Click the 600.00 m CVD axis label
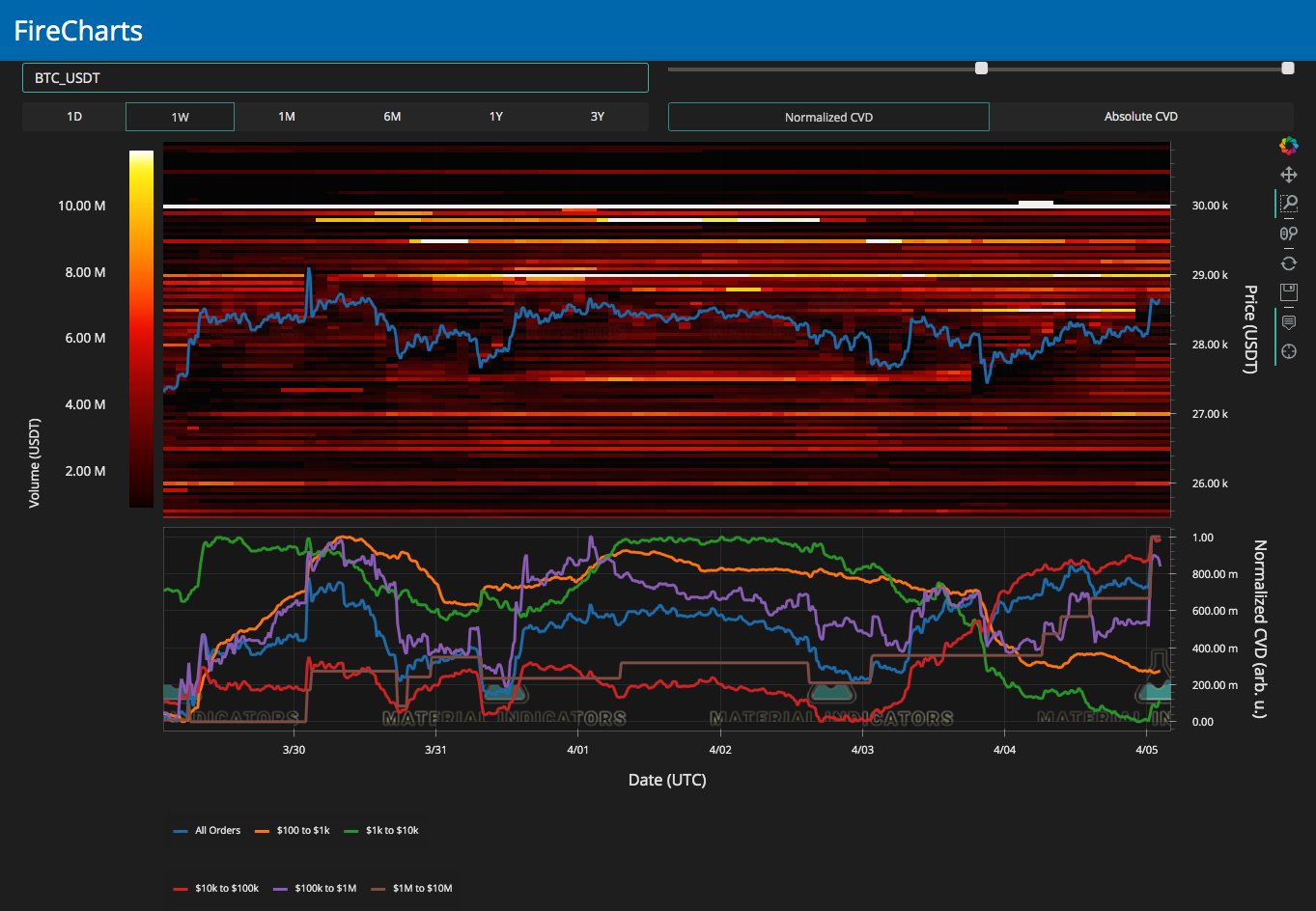 [x=1215, y=611]
